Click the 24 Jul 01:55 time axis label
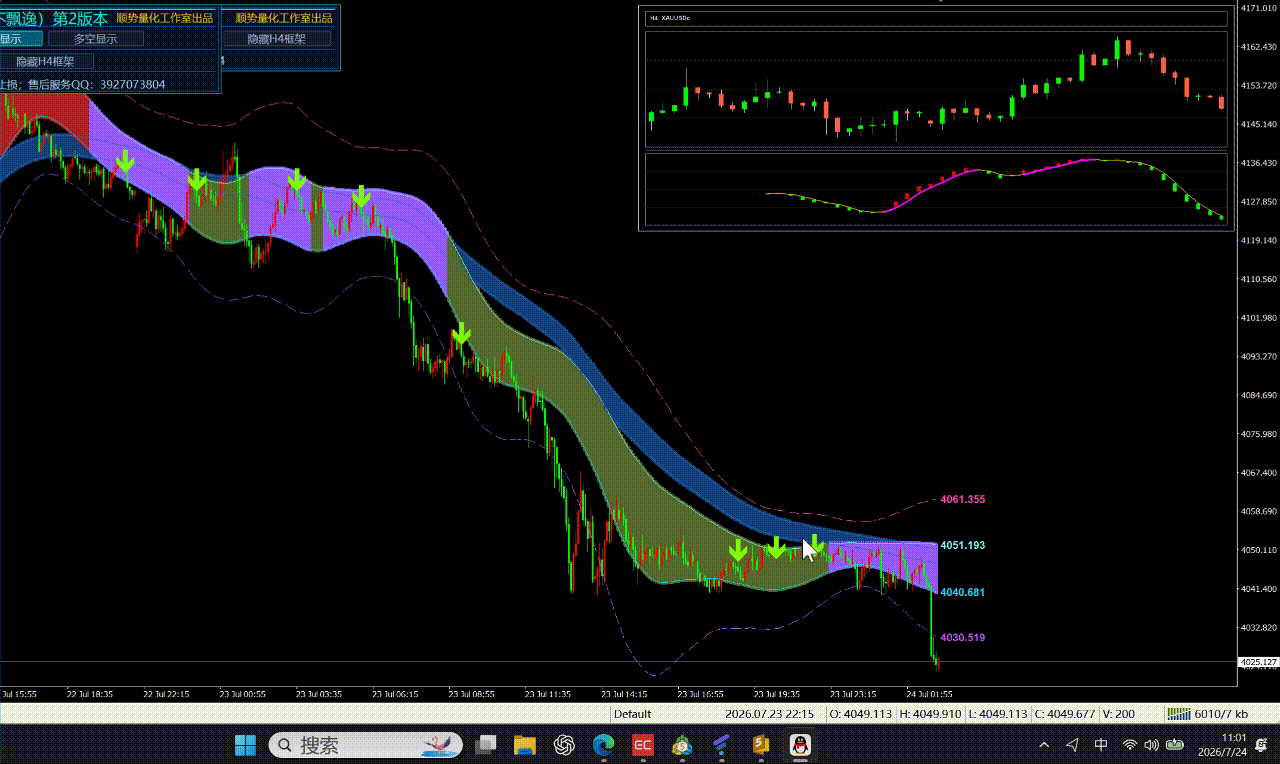The width and height of the screenshot is (1280, 764). coord(930,693)
